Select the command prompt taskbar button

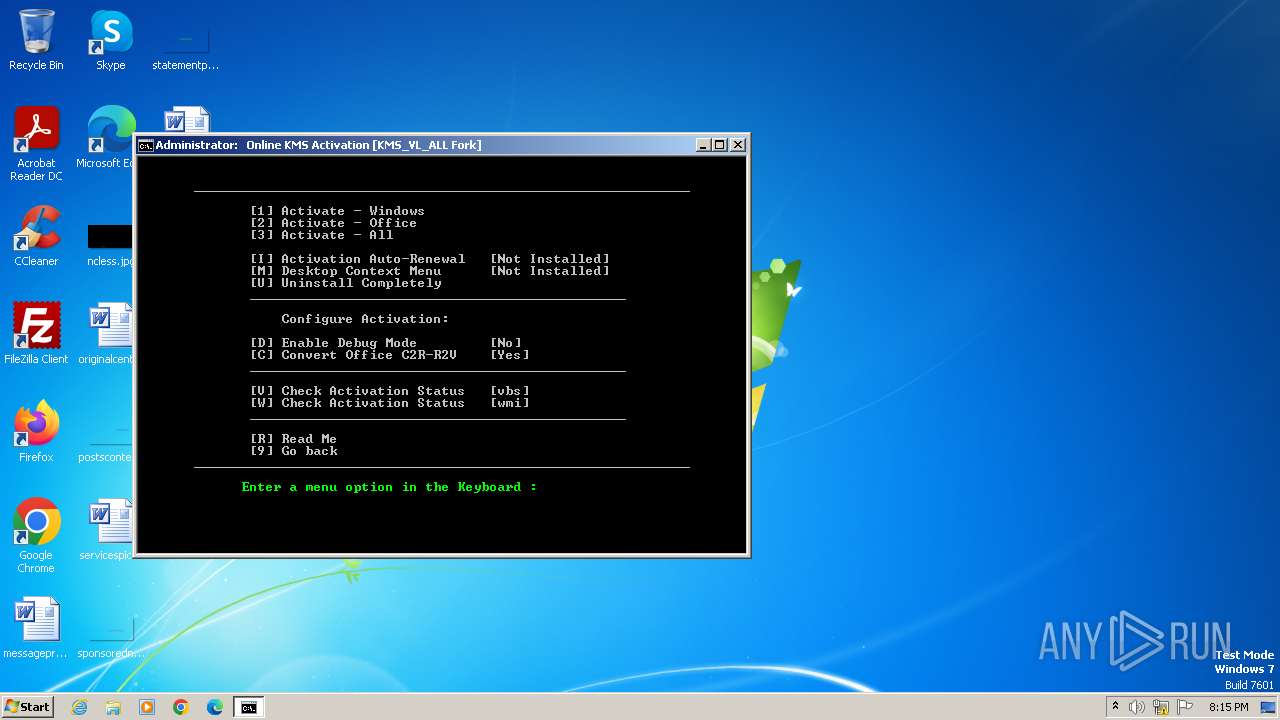248,707
